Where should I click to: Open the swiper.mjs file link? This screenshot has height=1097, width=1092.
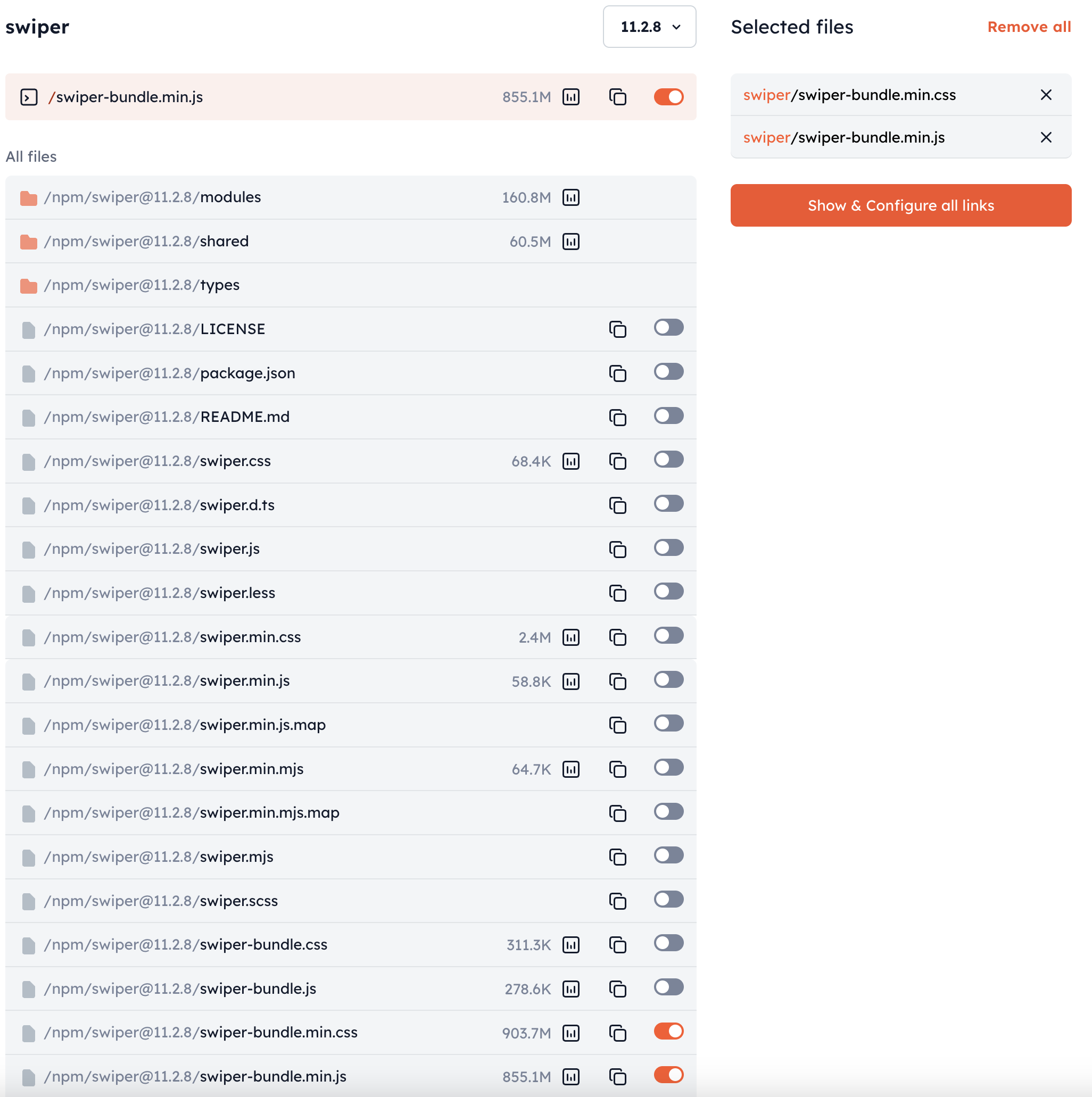click(x=159, y=857)
